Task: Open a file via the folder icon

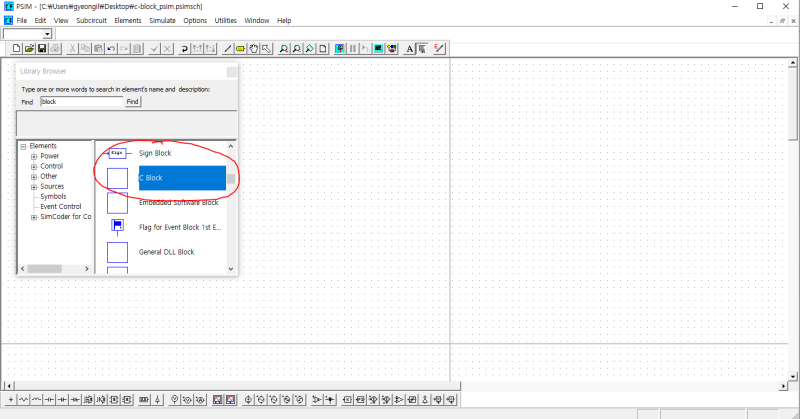Action: [29, 49]
